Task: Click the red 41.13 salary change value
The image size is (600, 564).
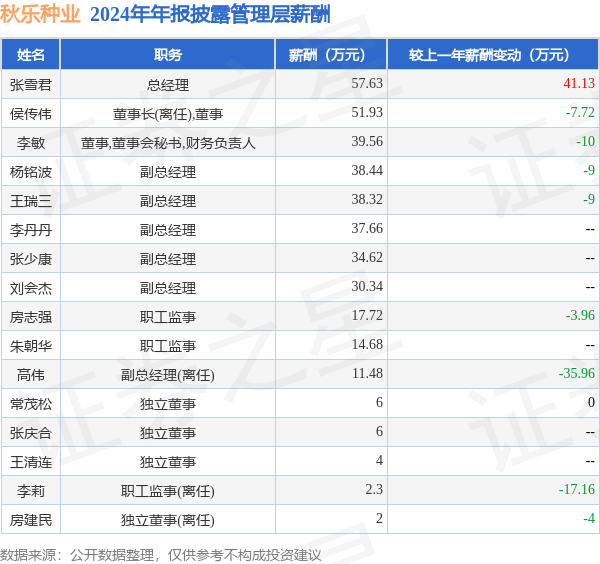Action: (578, 84)
